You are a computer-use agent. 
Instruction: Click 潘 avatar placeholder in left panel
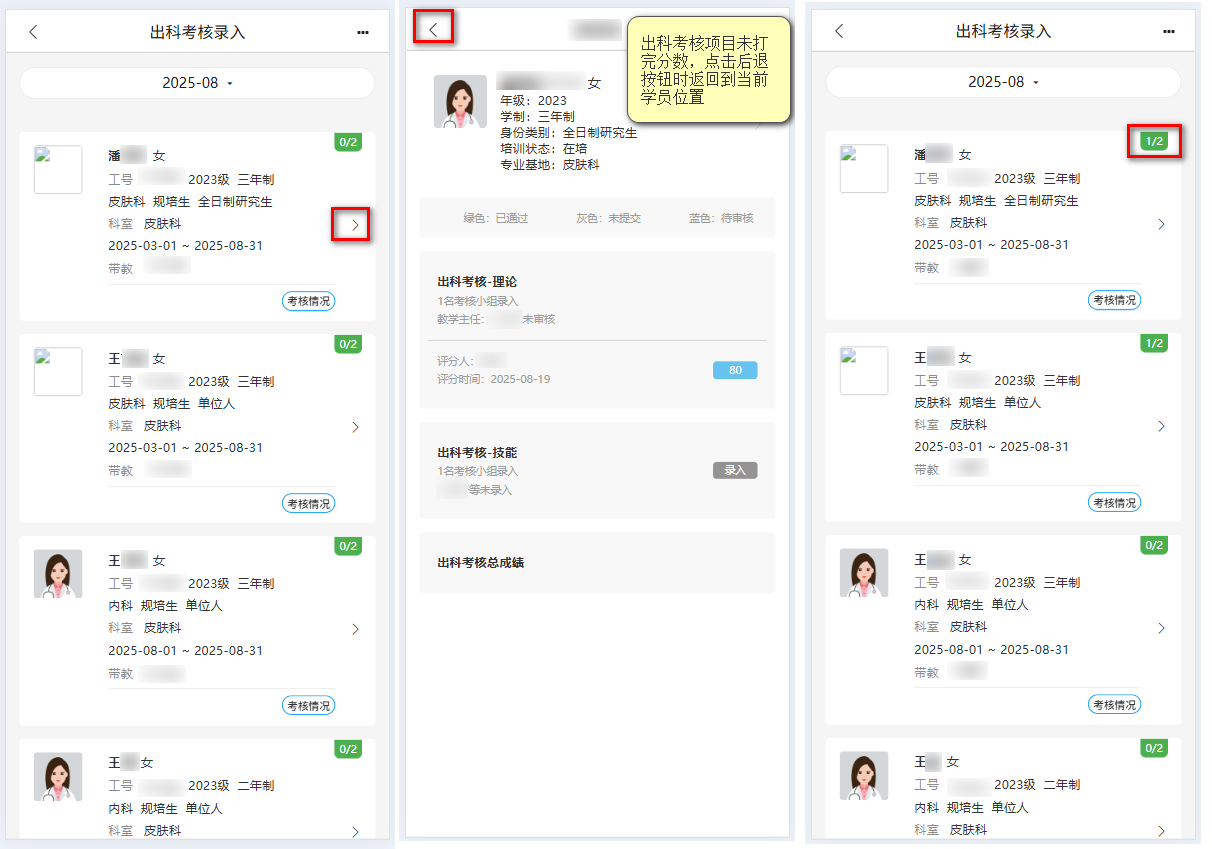tap(58, 169)
